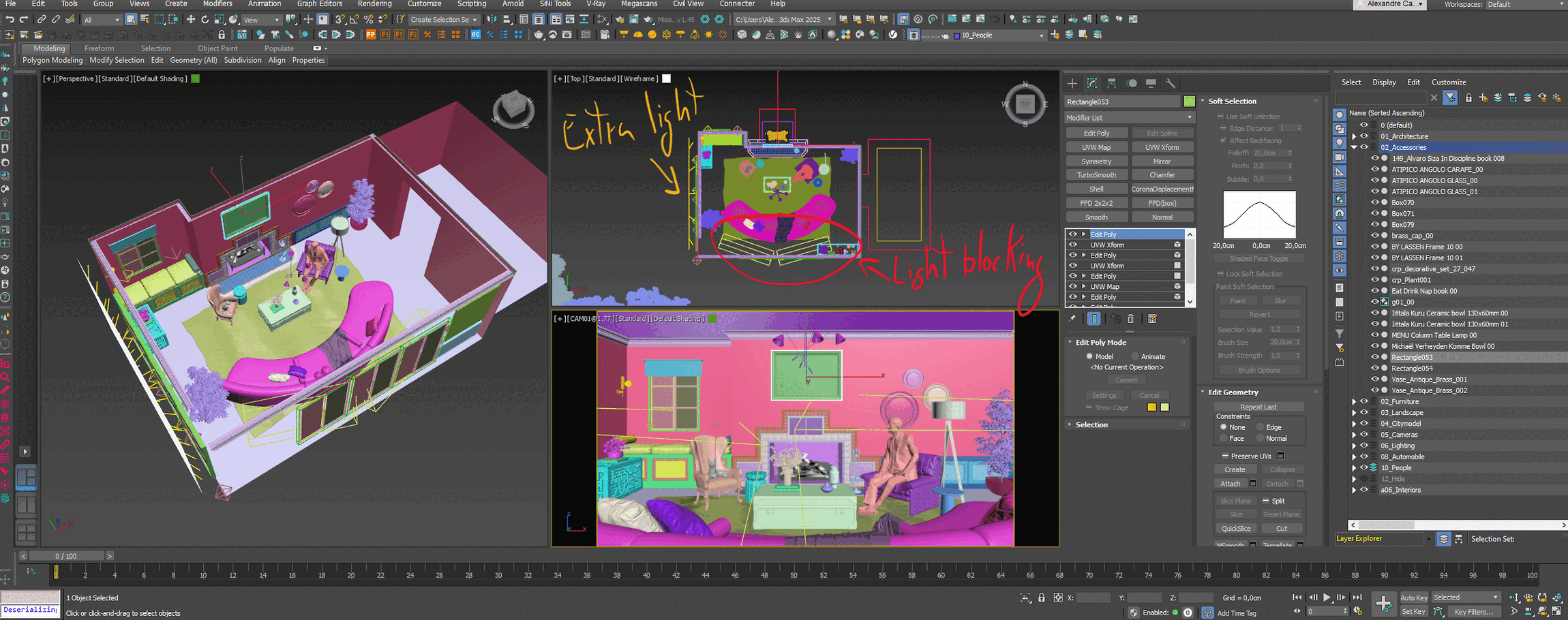The height and width of the screenshot is (620, 1568).
Task: Select the Edge constraint radio button
Action: tap(1261, 427)
